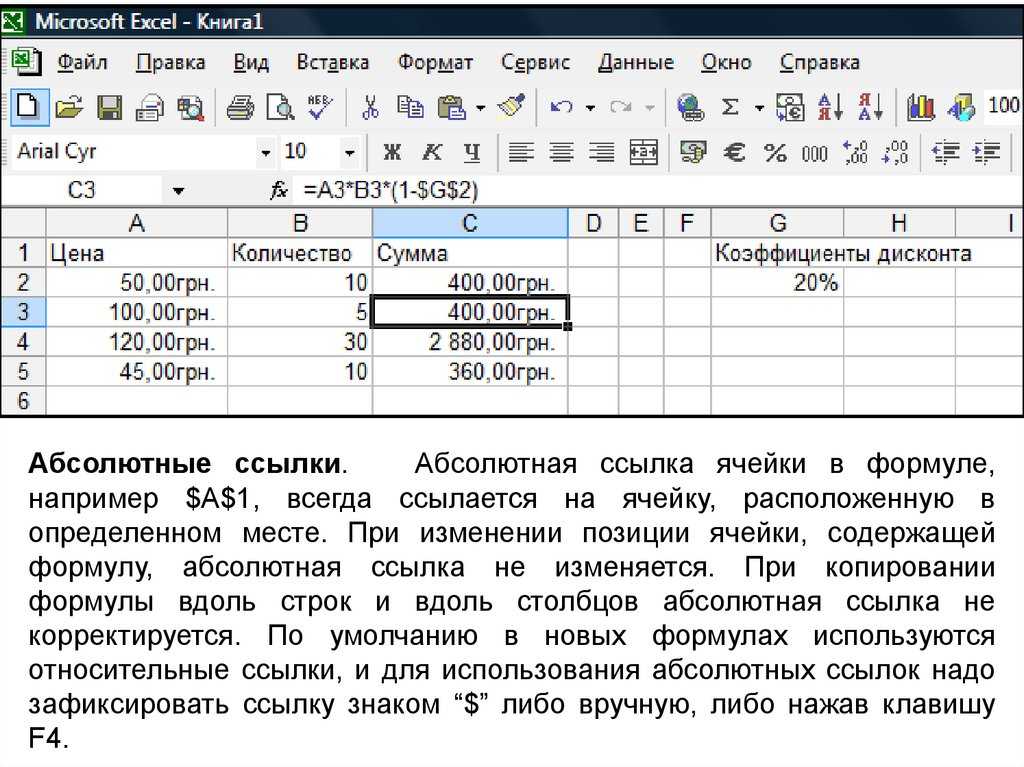Image resolution: width=1024 pixels, height=767 pixels.
Task: Open Print Preview with the magnifier page icon
Action: click(x=280, y=106)
